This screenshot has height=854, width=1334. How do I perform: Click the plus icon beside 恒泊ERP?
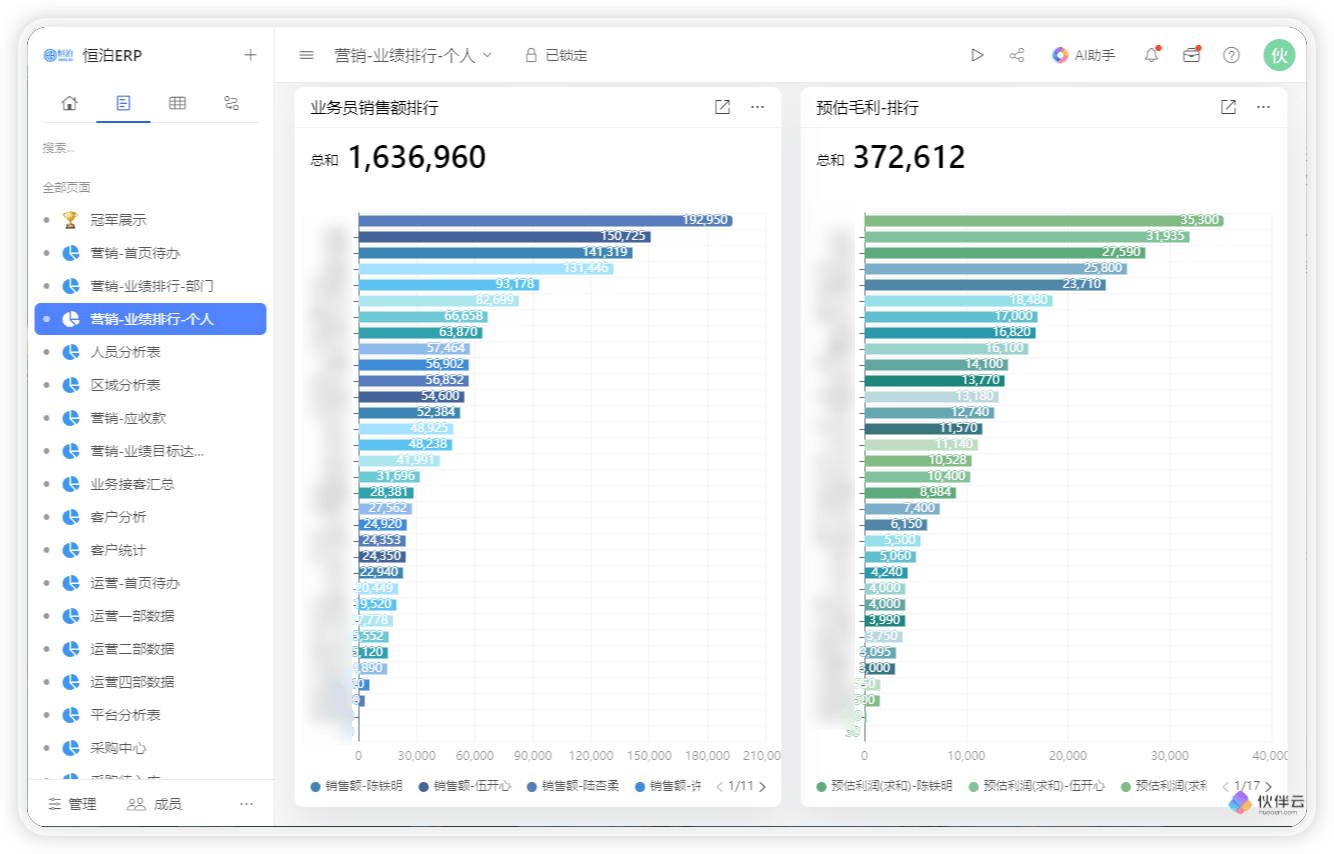[250, 55]
